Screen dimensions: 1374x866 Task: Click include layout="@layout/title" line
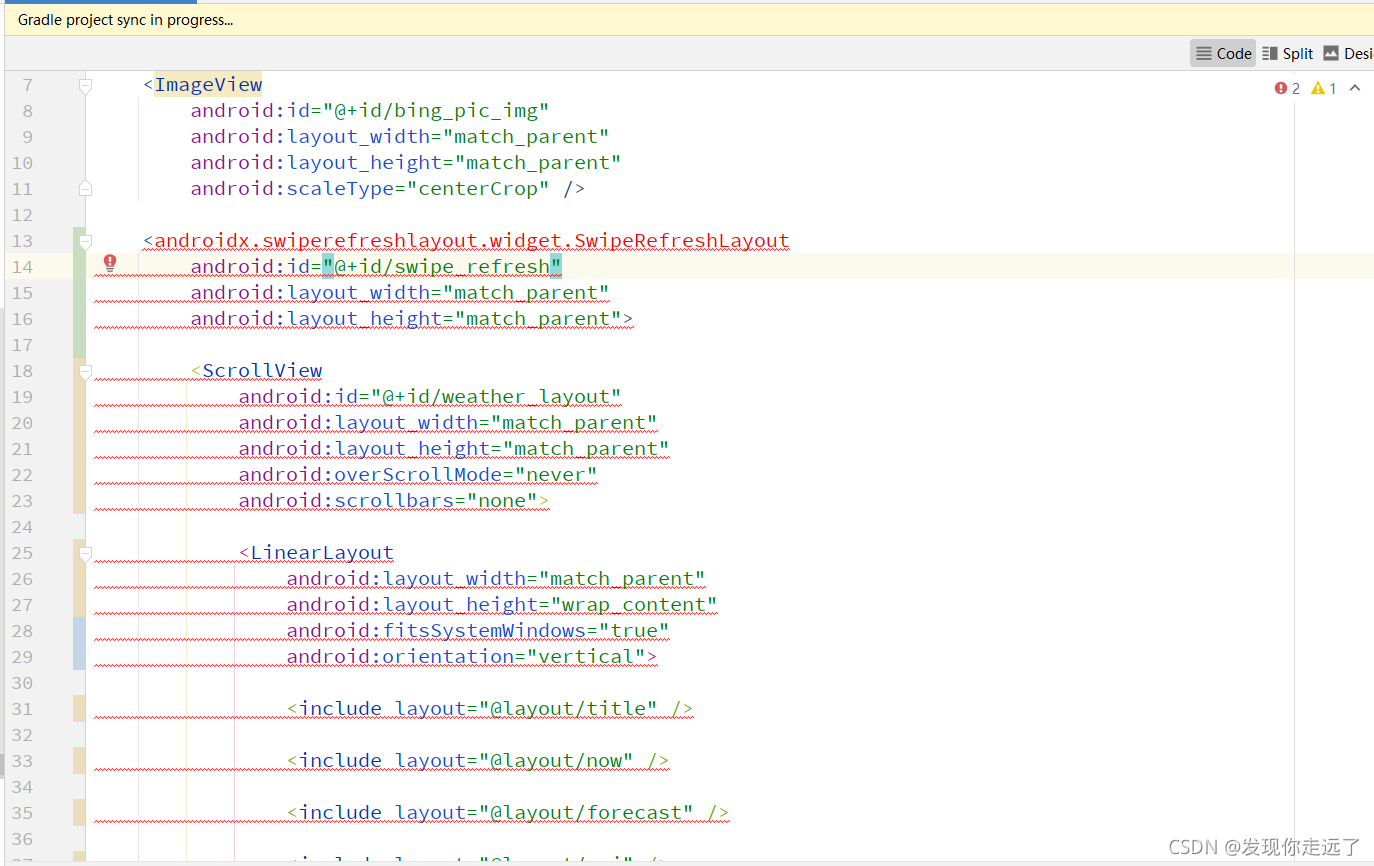coord(490,709)
